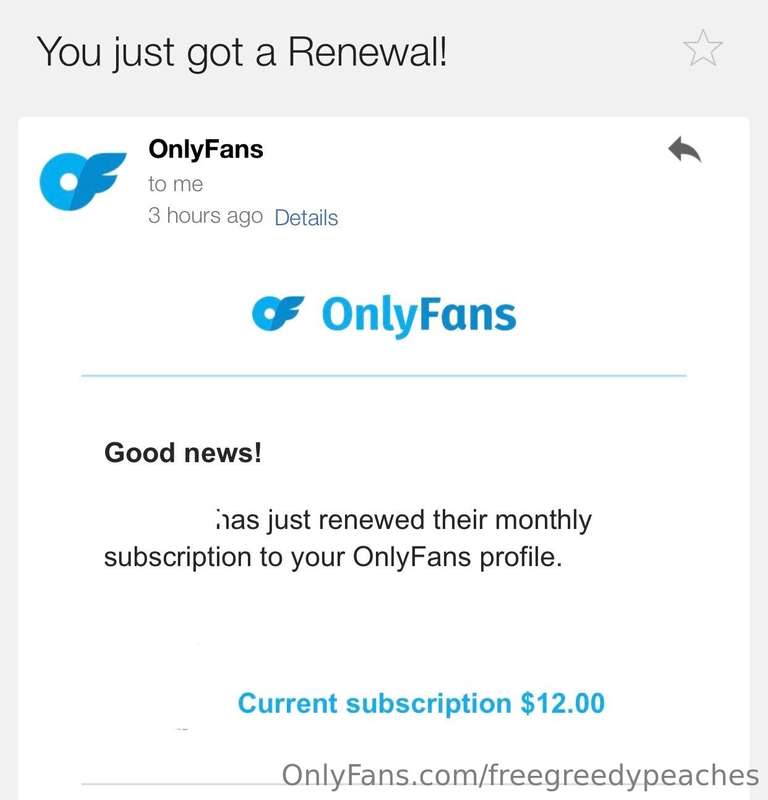Click the '$12.00' price amount
This screenshot has height=800, width=768.
click(x=562, y=703)
